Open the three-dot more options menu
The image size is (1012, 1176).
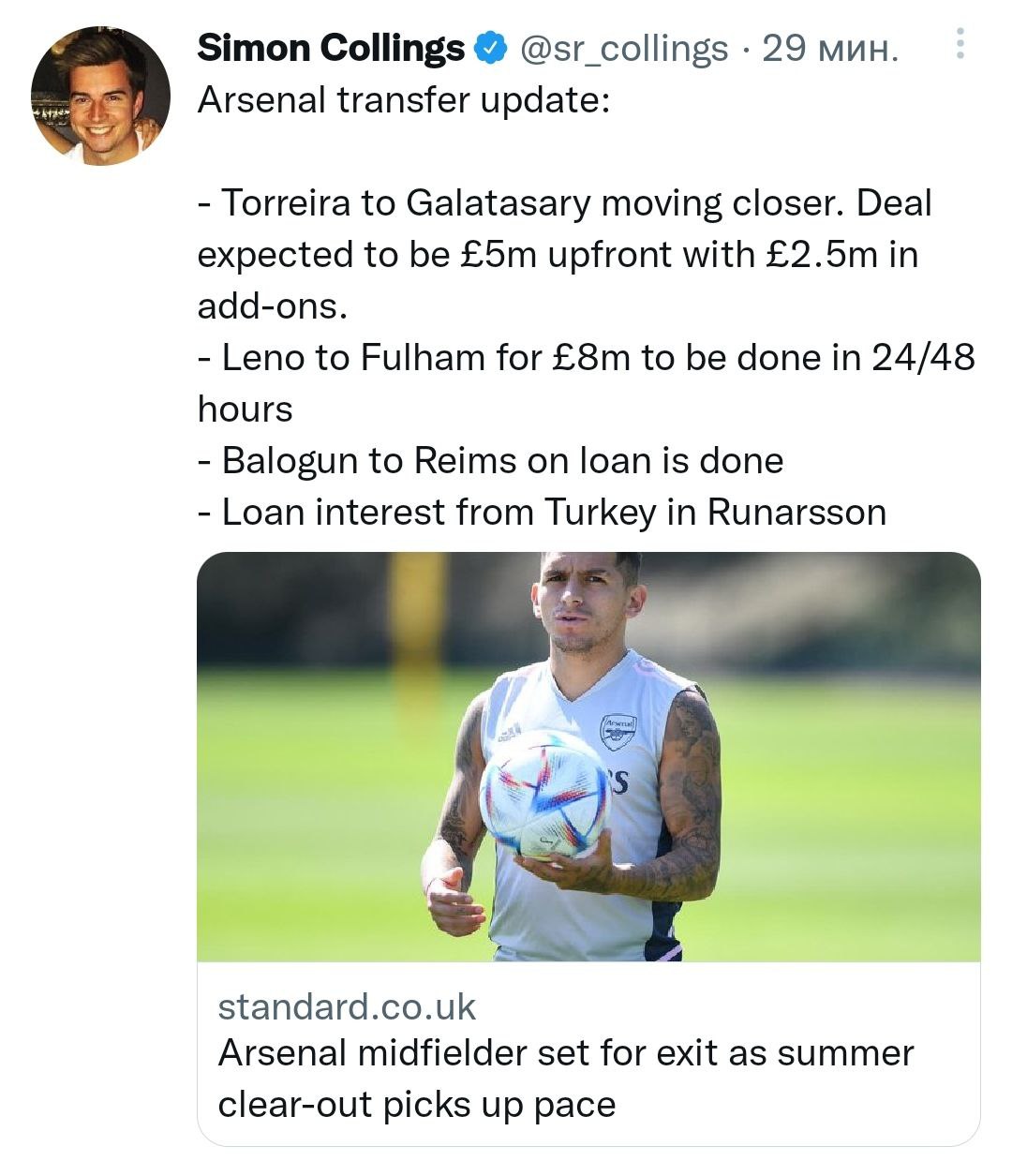click(x=960, y=44)
